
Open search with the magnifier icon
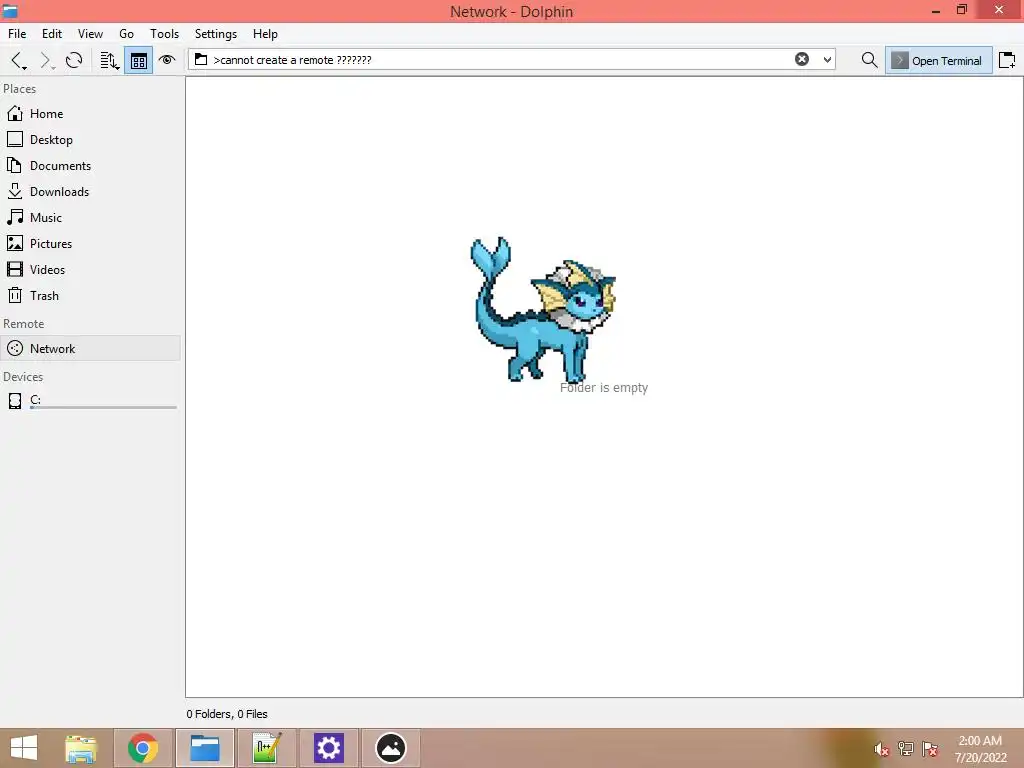point(869,60)
